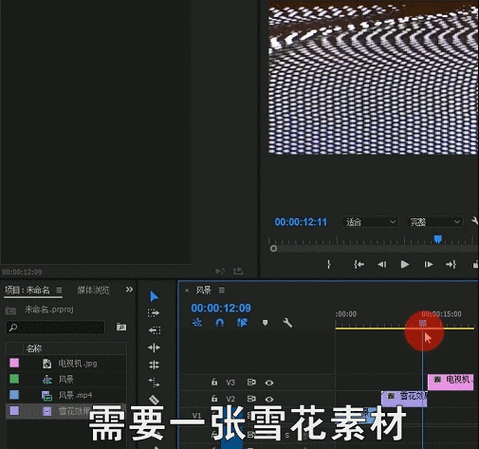Screen dimensions: 479x449
Task: Step forward one frame in program monitor
Action: tap(428, 264)
